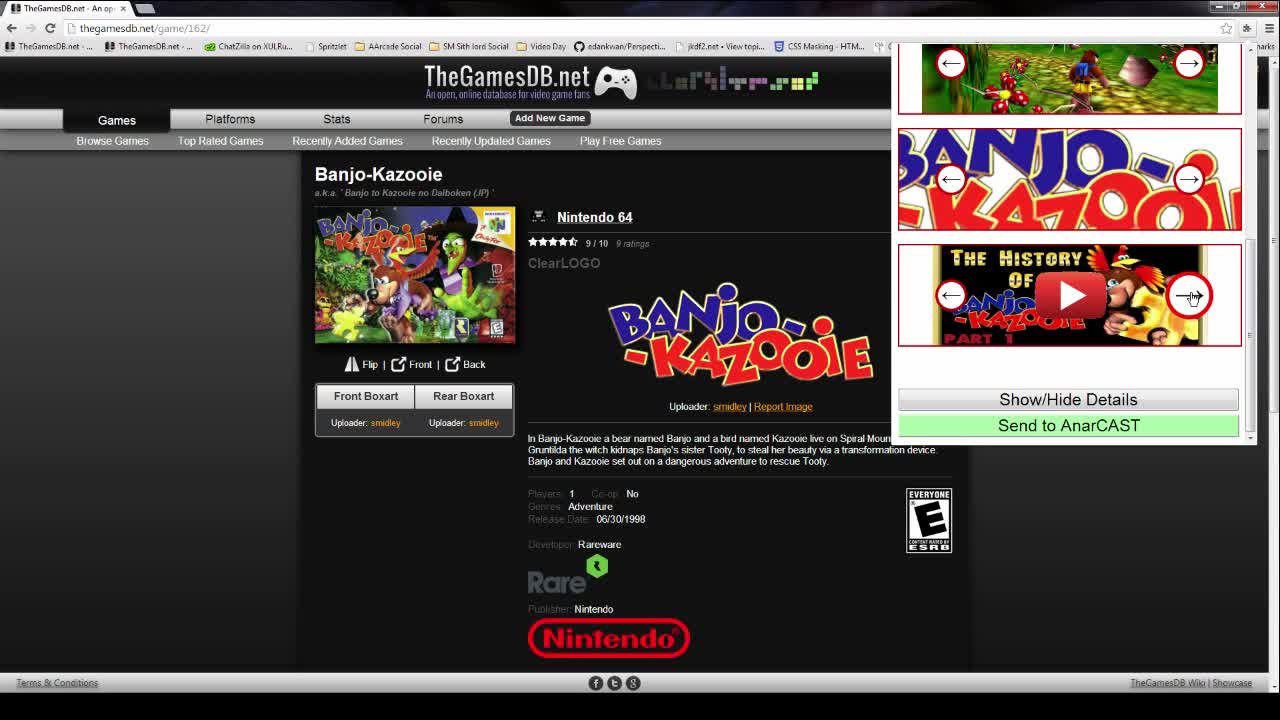
Task: Open the Nintendo 64 platform link
Action: (594, 217)
